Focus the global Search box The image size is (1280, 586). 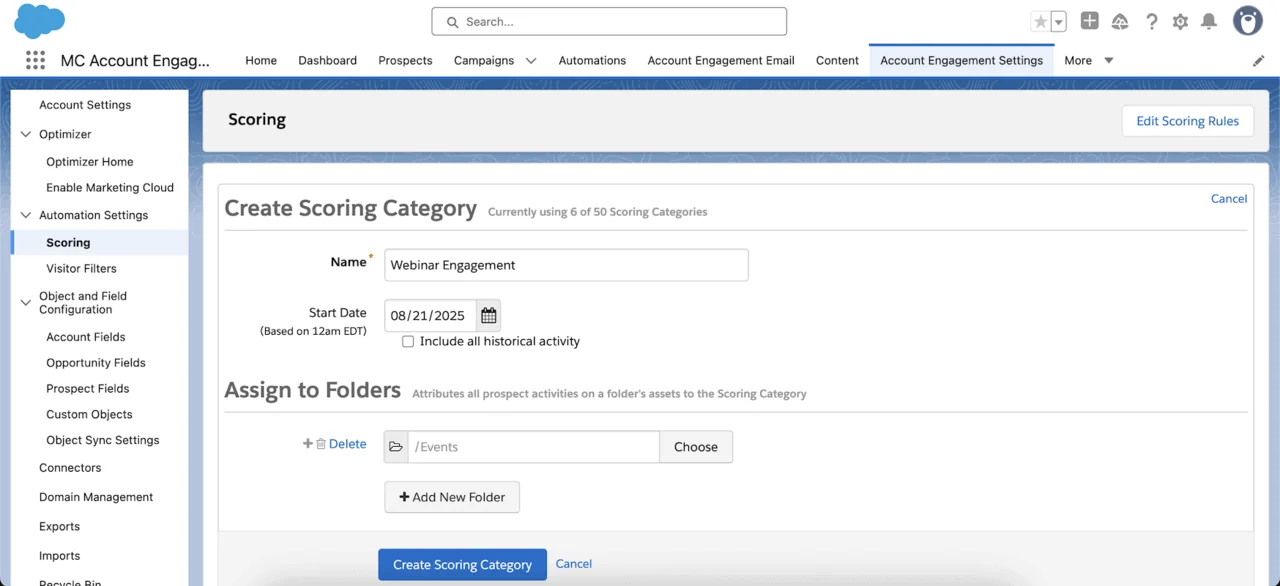click(609, 22)
